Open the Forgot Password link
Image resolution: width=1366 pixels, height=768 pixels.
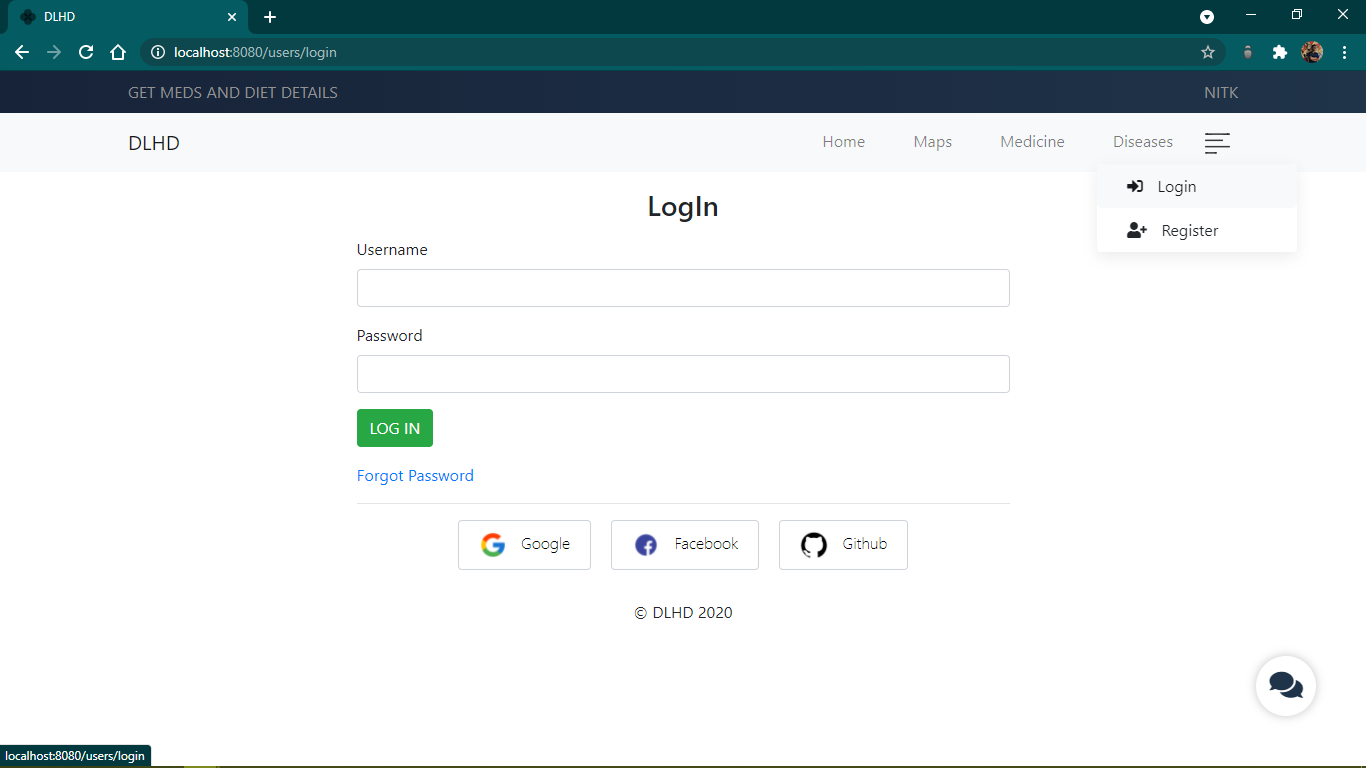click(415, 476)
